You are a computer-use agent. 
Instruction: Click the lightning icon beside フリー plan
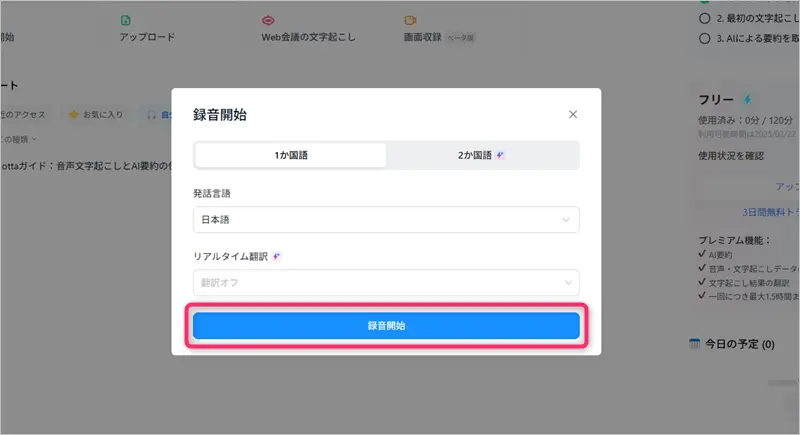747,99
